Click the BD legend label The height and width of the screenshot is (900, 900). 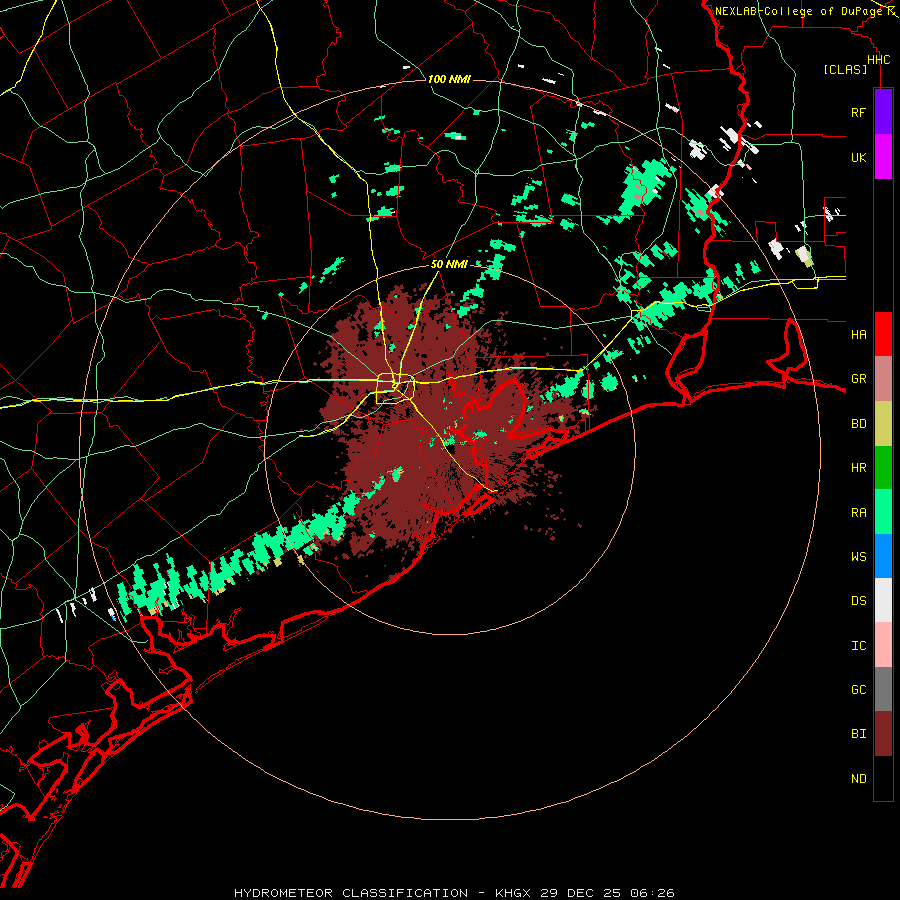point(859,424)
